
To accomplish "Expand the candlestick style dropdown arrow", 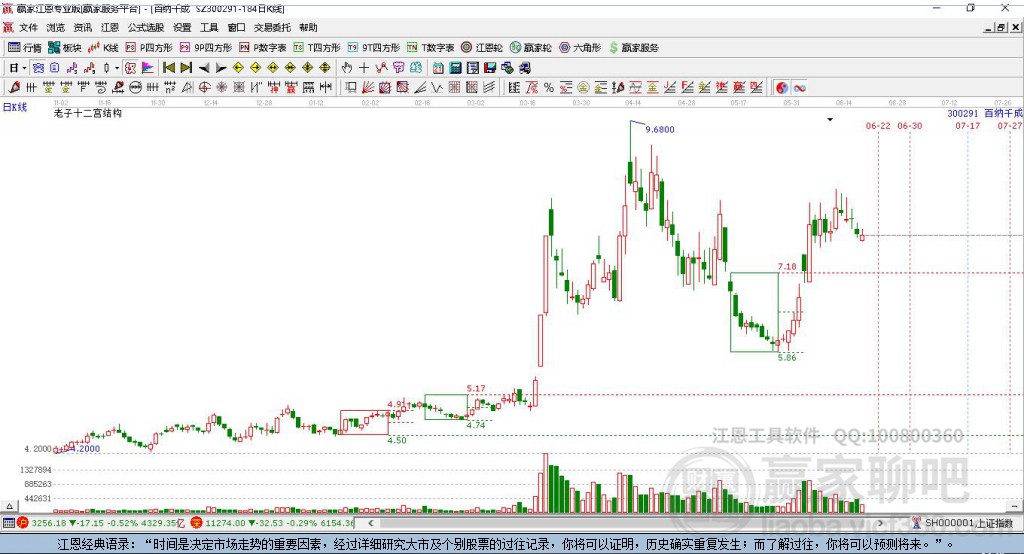I will (117, 68).
